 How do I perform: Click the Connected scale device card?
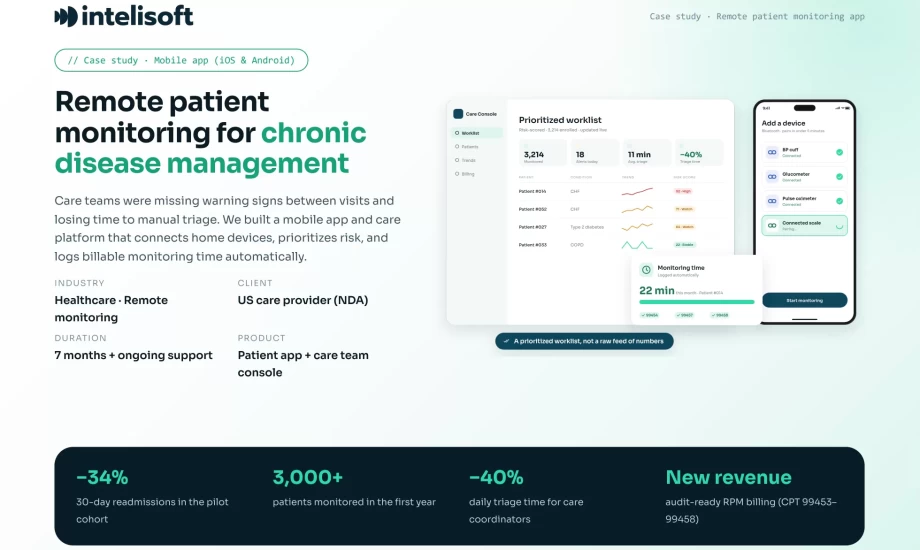(x=804, y=225)
